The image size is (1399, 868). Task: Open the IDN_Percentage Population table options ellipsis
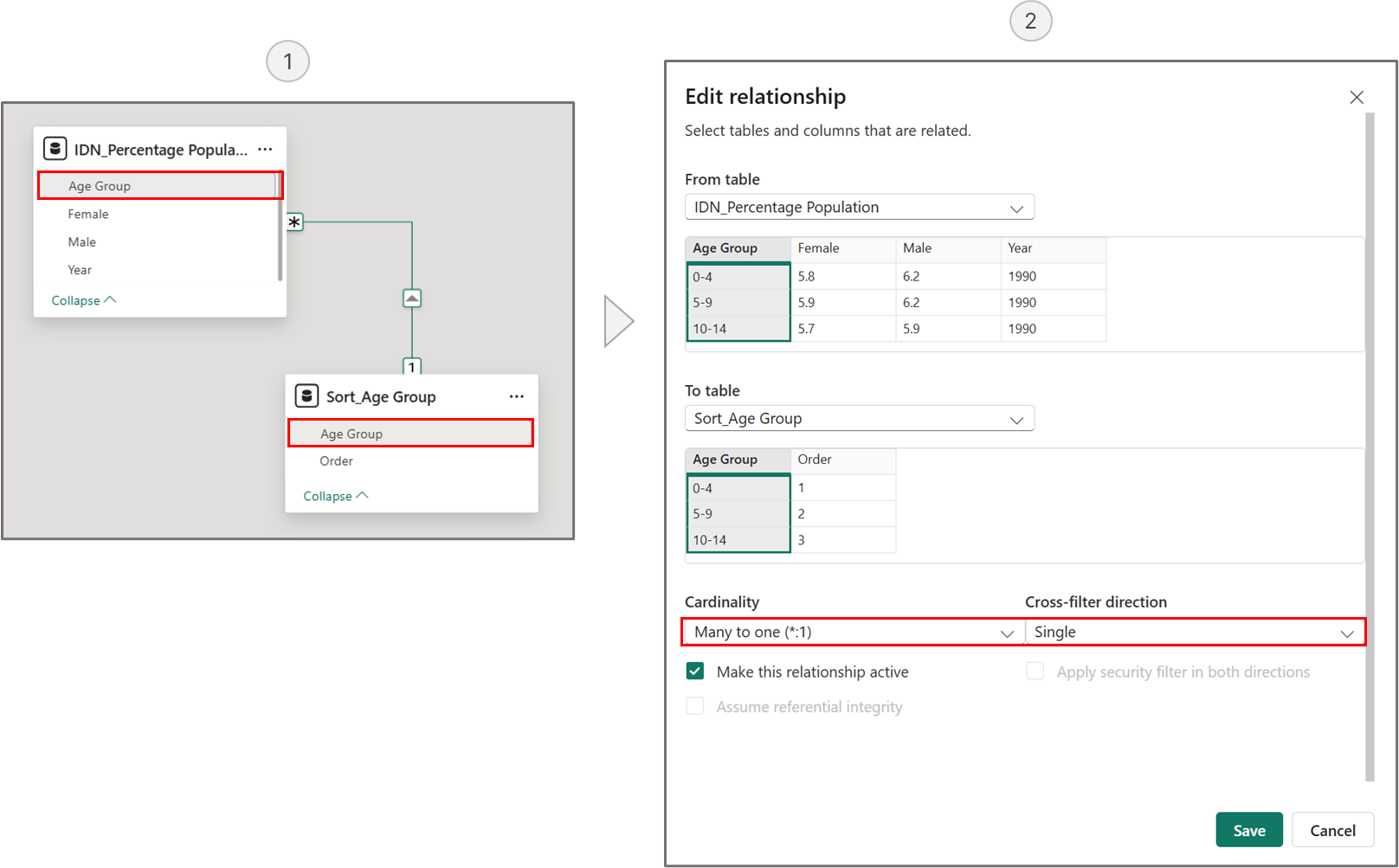click(x=265, y=150)
